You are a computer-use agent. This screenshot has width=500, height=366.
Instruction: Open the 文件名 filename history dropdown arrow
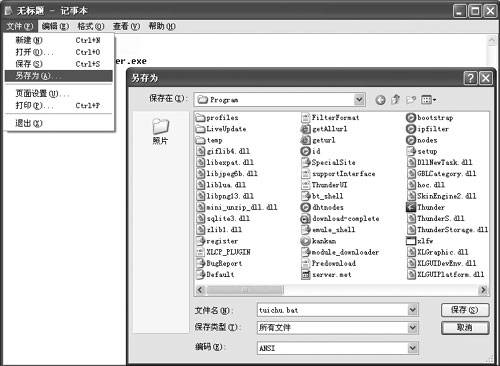413,310
